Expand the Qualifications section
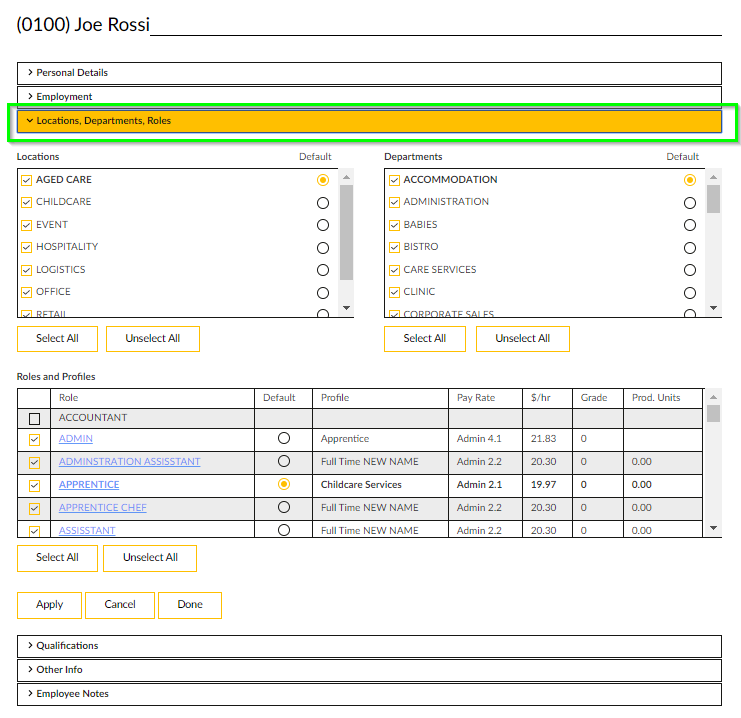This screenshot has width=741, height=718. point(67,646)
